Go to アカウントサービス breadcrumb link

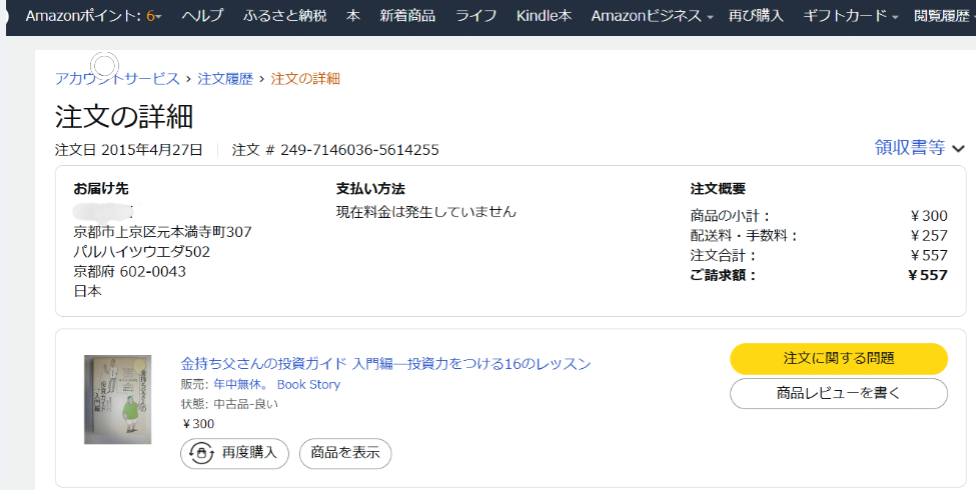pyautogui.click(x=117, y=78)
